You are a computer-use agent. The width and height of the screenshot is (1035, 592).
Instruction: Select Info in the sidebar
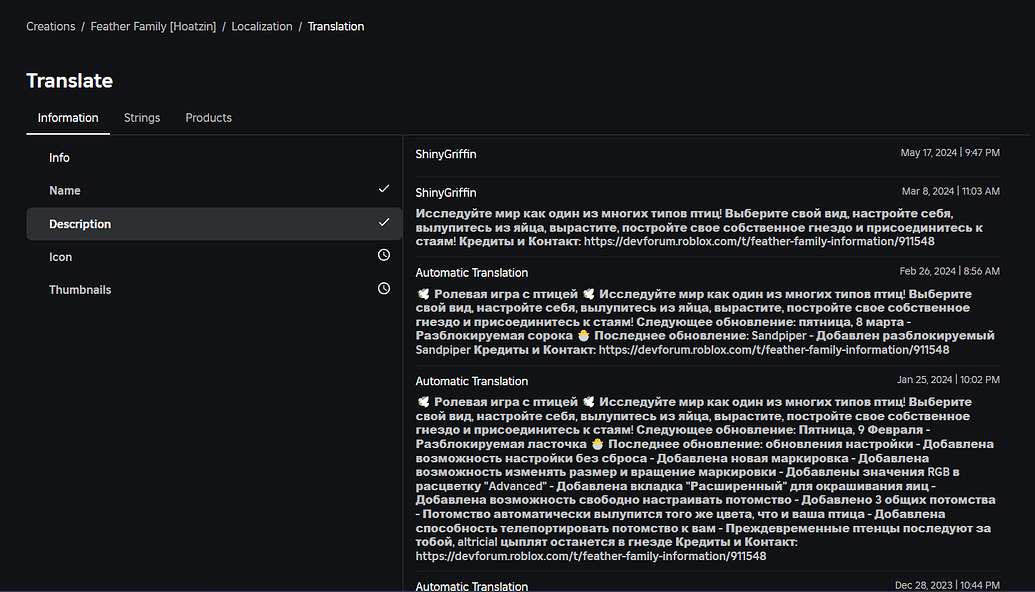pos(59,157)
